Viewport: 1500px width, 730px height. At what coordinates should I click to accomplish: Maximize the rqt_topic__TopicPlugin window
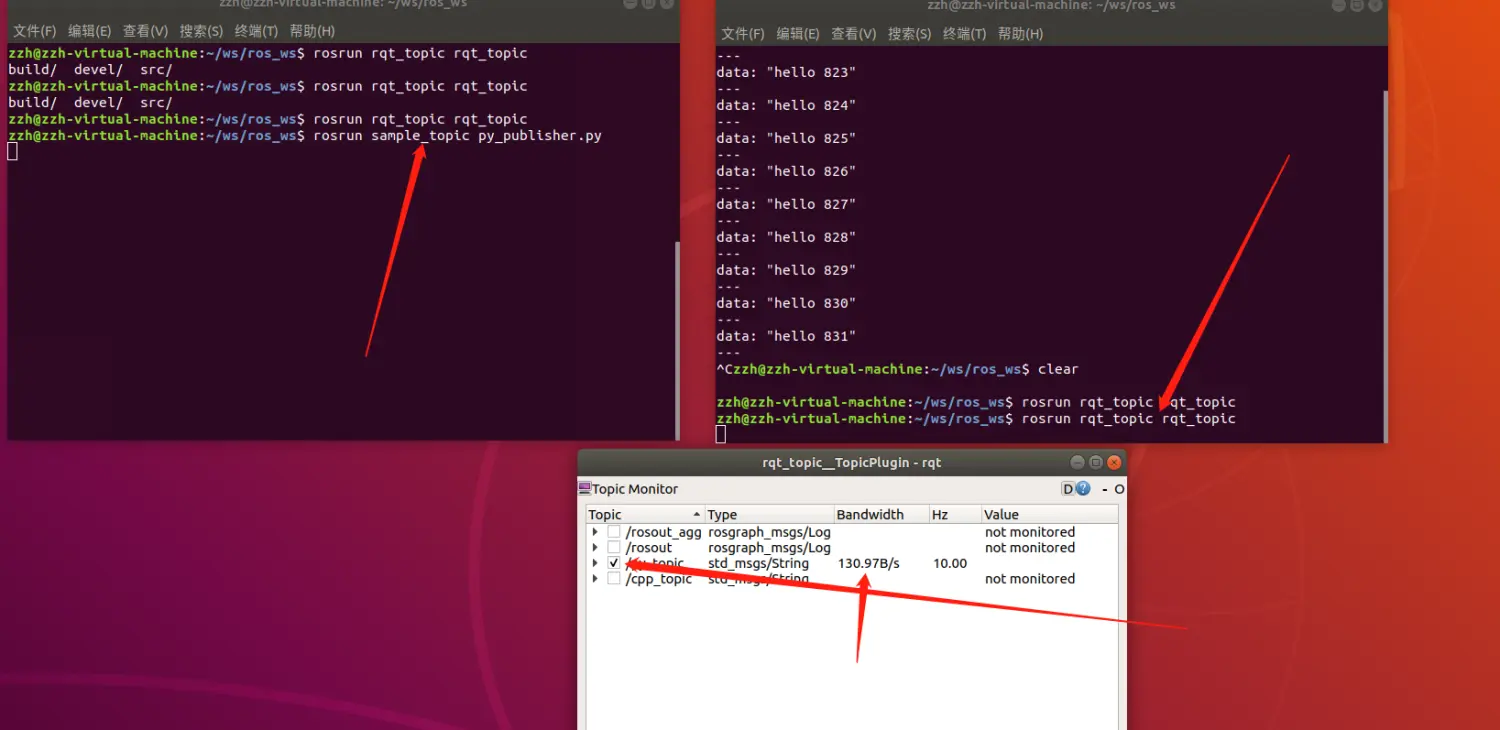pos(1096,462)
